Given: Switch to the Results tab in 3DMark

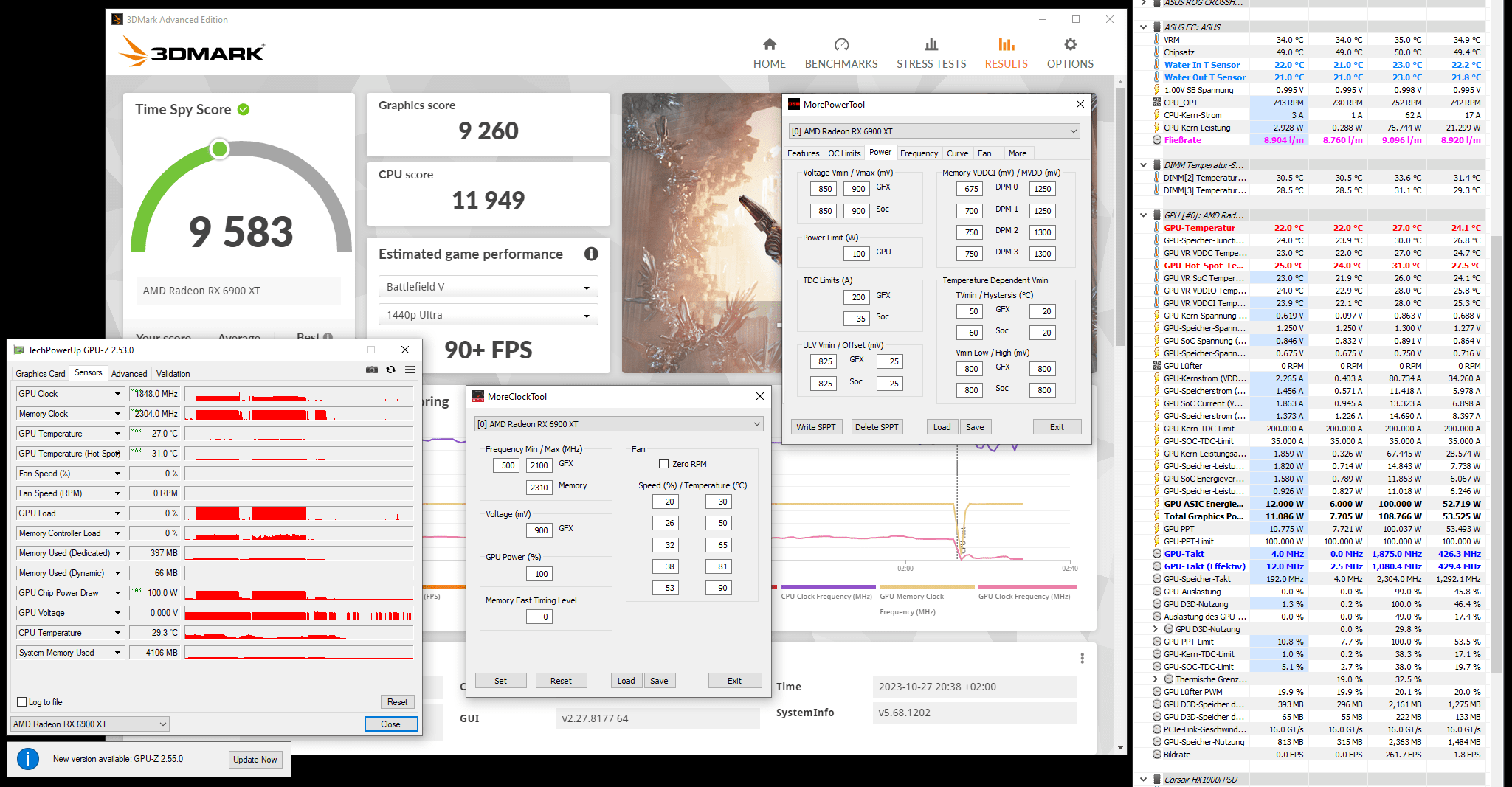Looking at the screenshot, I should click(1006, 54).
